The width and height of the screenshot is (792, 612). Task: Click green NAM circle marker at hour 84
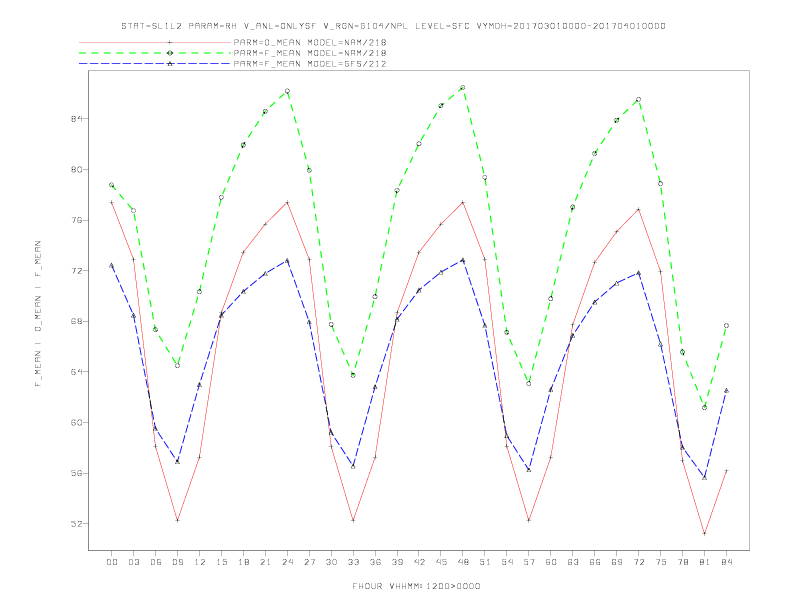(726, 326)
